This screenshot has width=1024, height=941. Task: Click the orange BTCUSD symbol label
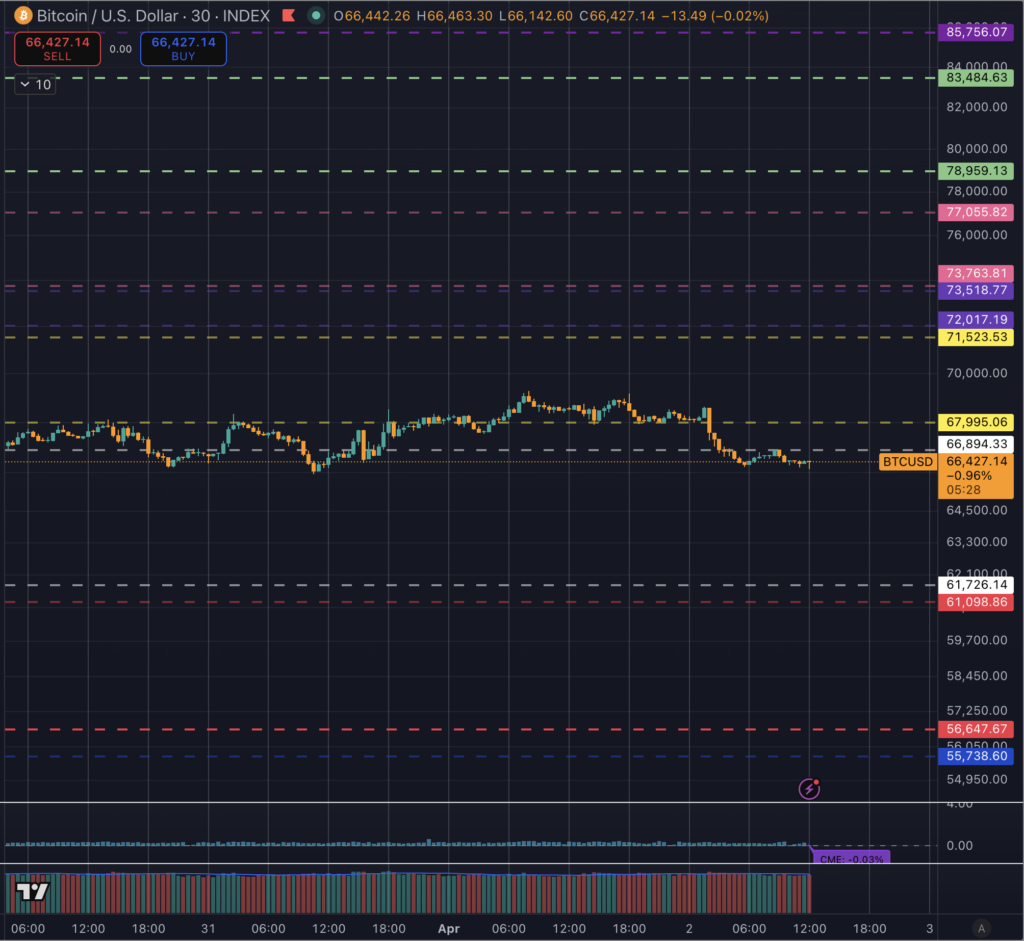click(906, 462)
